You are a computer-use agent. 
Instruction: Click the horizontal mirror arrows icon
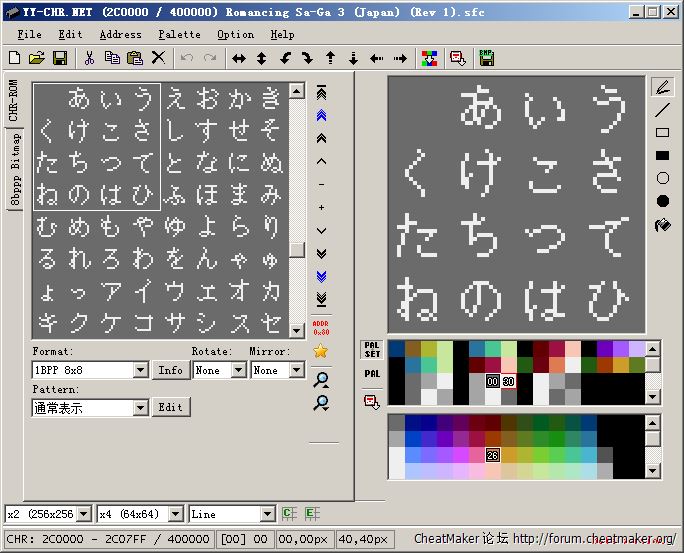point(239,58)
